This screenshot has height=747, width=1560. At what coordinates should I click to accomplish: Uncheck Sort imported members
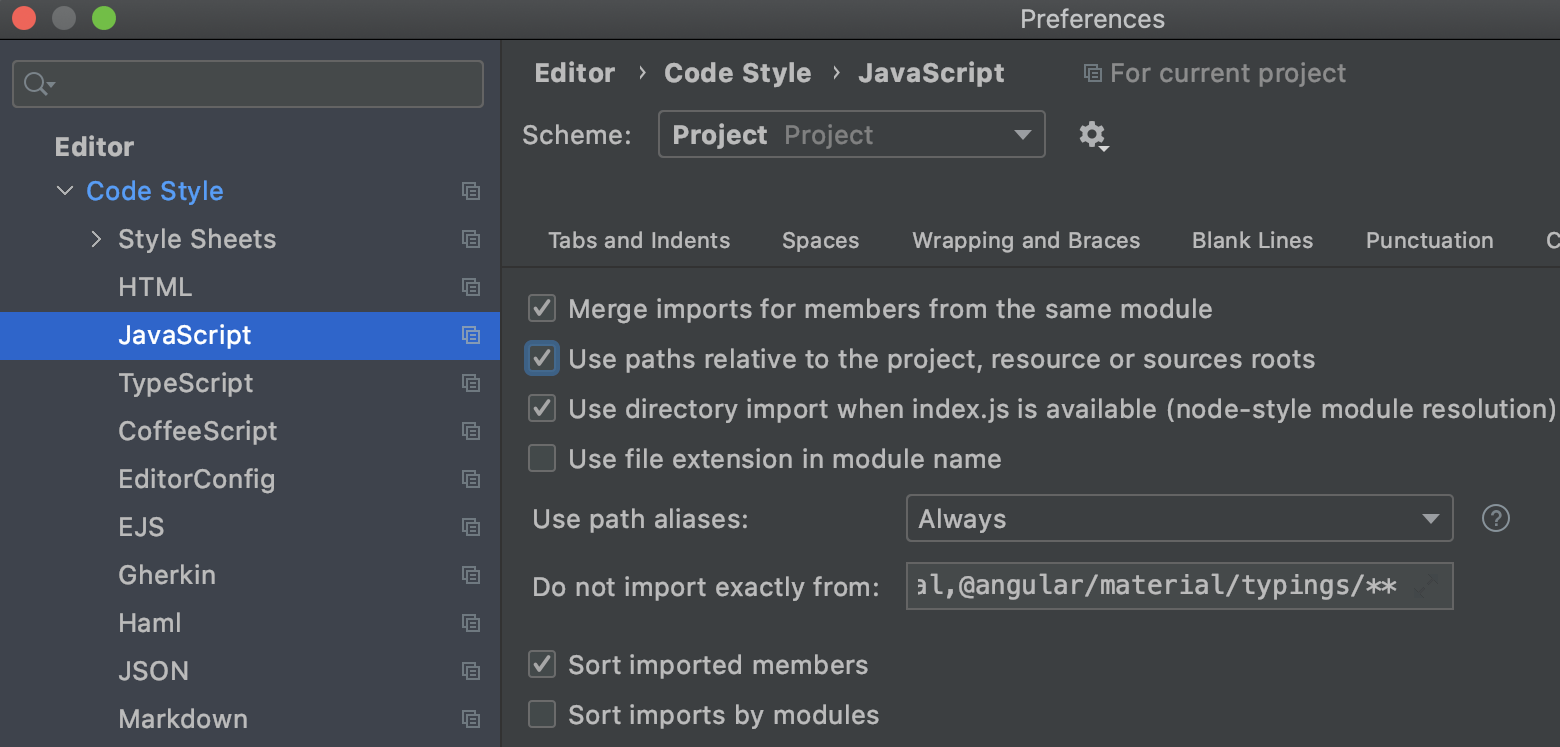pos(541,664)
